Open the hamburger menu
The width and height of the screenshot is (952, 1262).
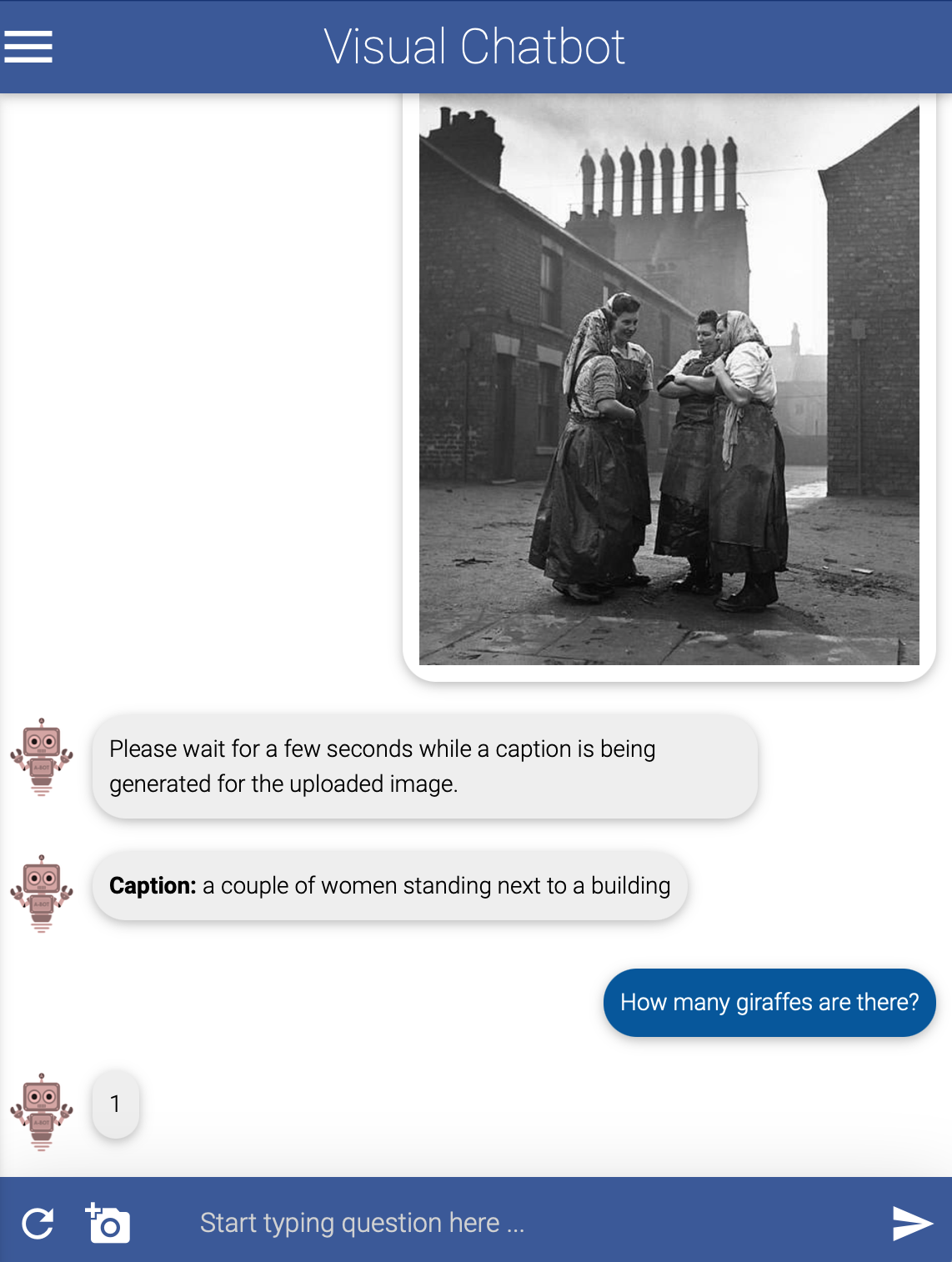(x=28, y=47)
